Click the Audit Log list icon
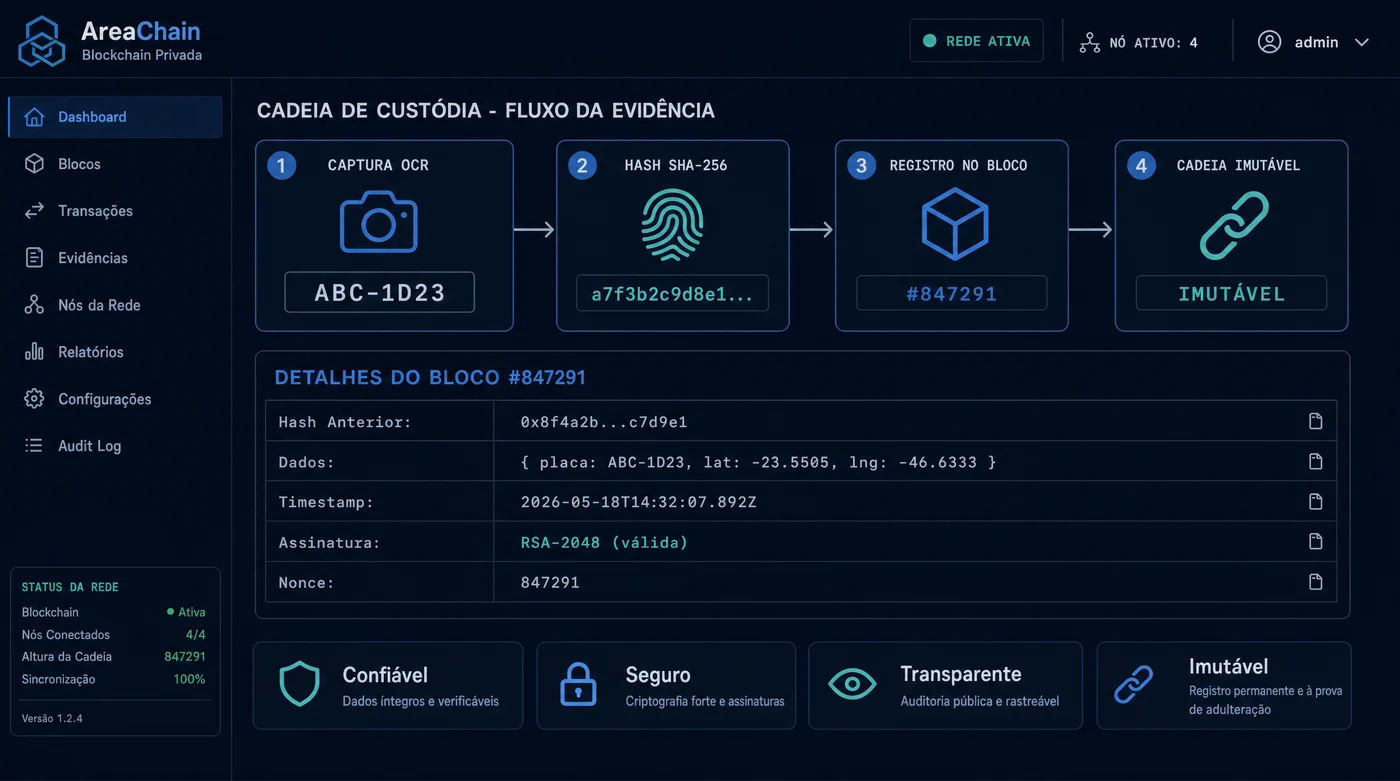Screen dimensions: 1400x781 [34, 446]
